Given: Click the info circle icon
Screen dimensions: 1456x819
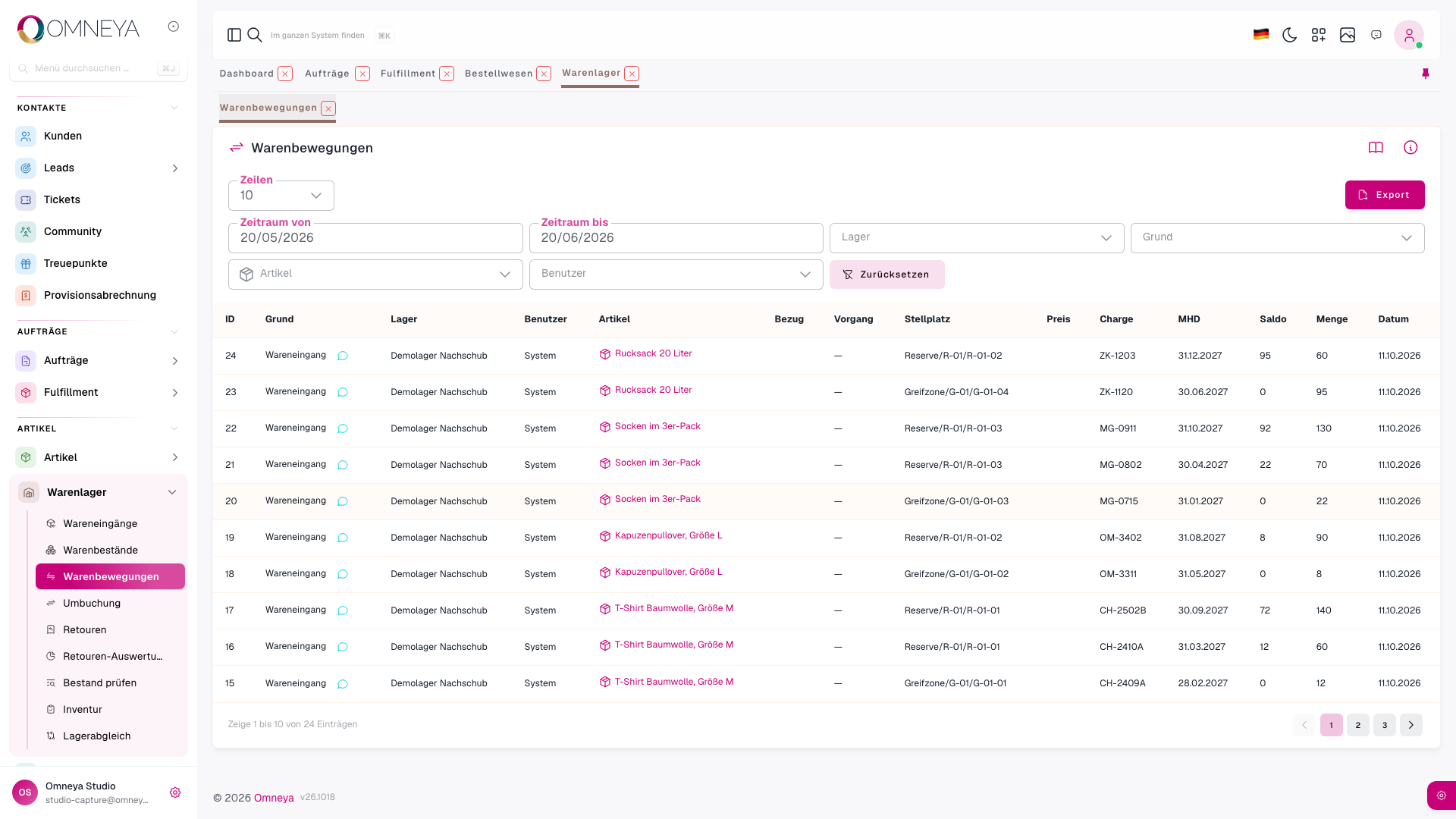Looking at the screenshot, I should tap(1410, 148).
